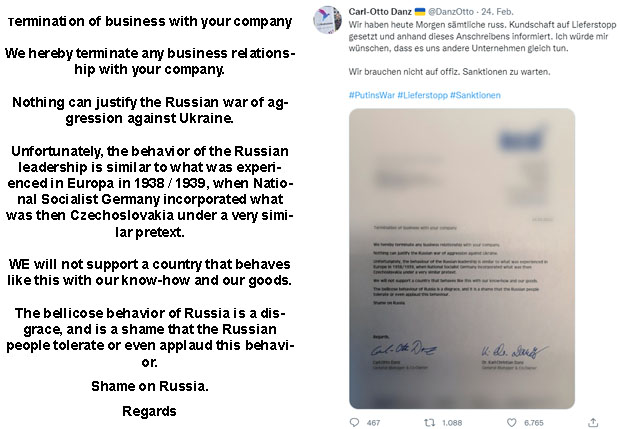Screen dimensions: 620x429
Task: Open the 24. Feb. tweet date
Action: coord(497,12)
